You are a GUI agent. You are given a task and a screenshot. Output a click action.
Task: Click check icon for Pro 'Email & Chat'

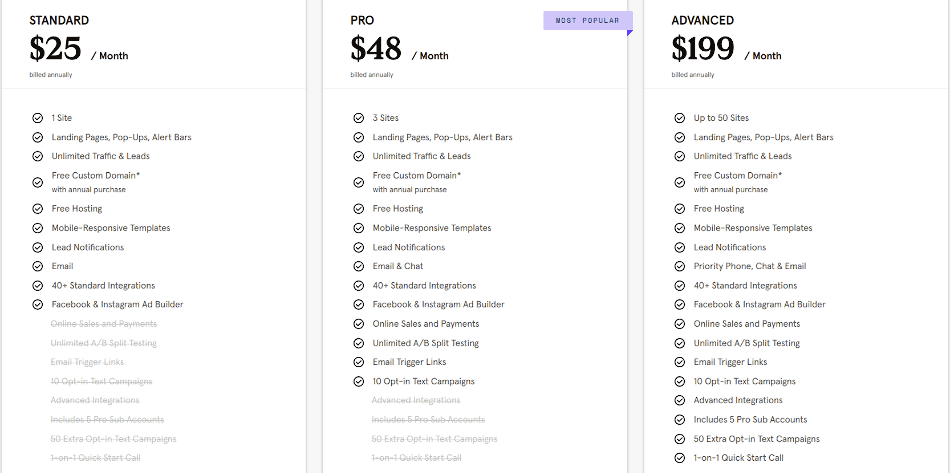point(358,266)
